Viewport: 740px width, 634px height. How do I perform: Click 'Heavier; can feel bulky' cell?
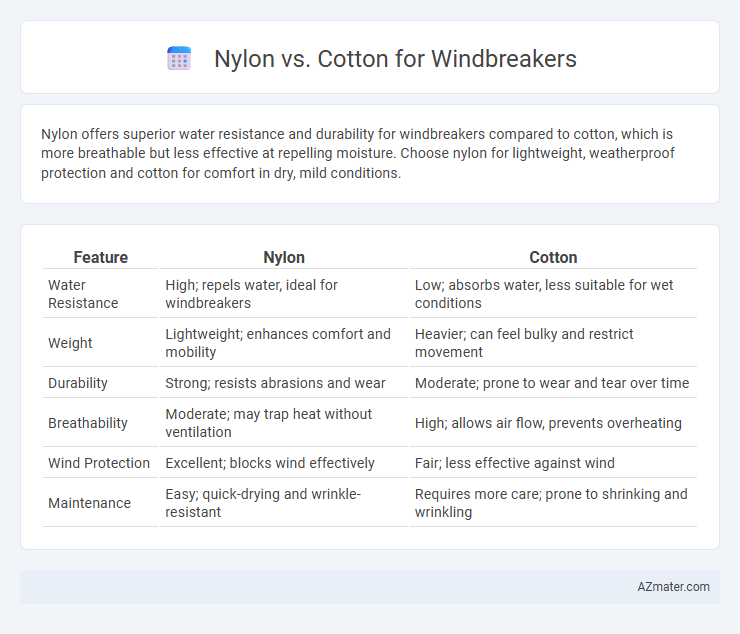tap(553, 343)
